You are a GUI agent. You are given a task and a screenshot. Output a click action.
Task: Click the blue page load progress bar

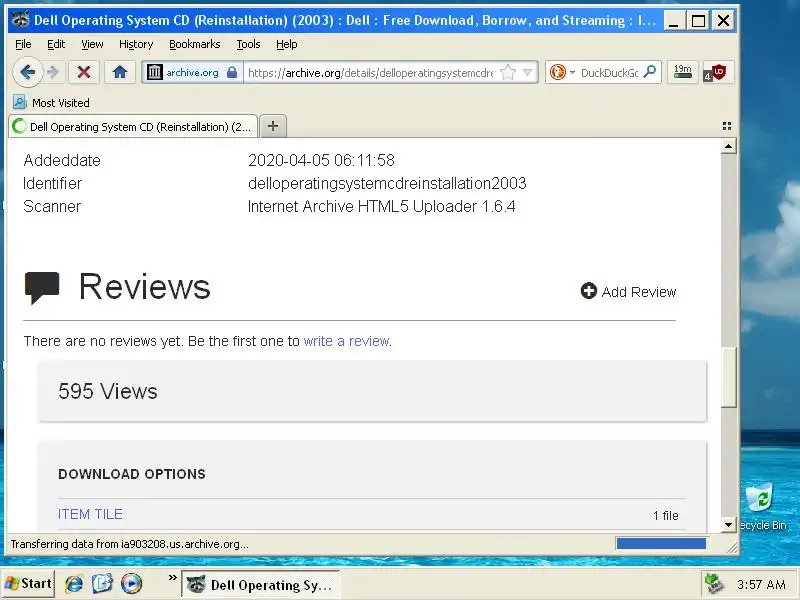661,543
